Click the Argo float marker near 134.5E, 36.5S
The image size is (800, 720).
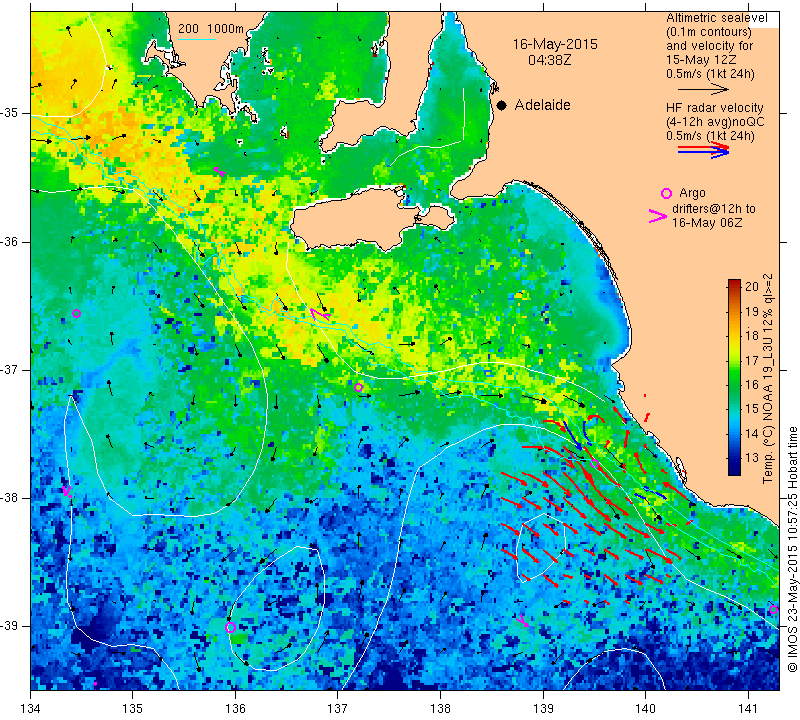[77, 313]
